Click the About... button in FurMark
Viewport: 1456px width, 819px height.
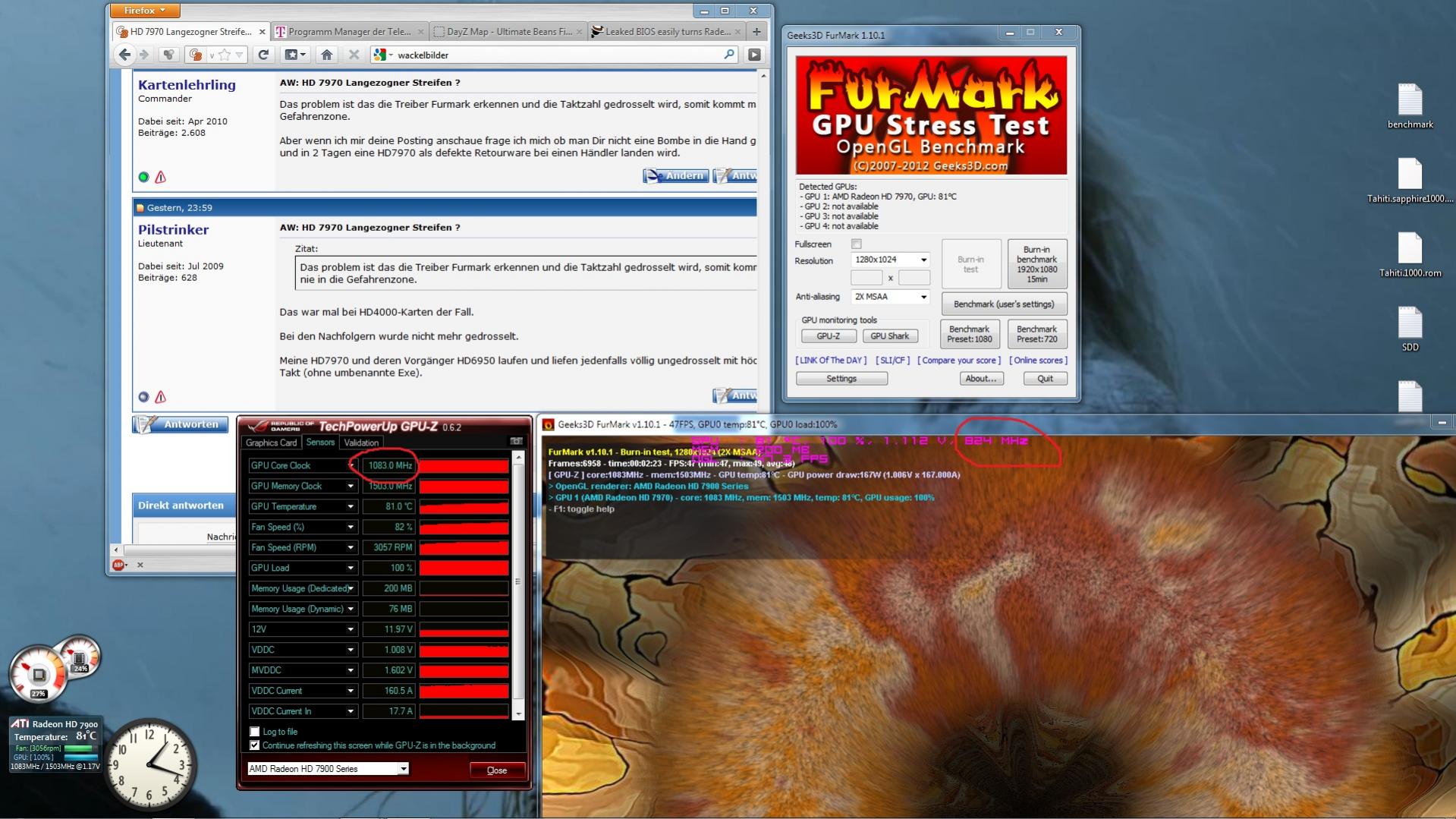coord(980,379)
